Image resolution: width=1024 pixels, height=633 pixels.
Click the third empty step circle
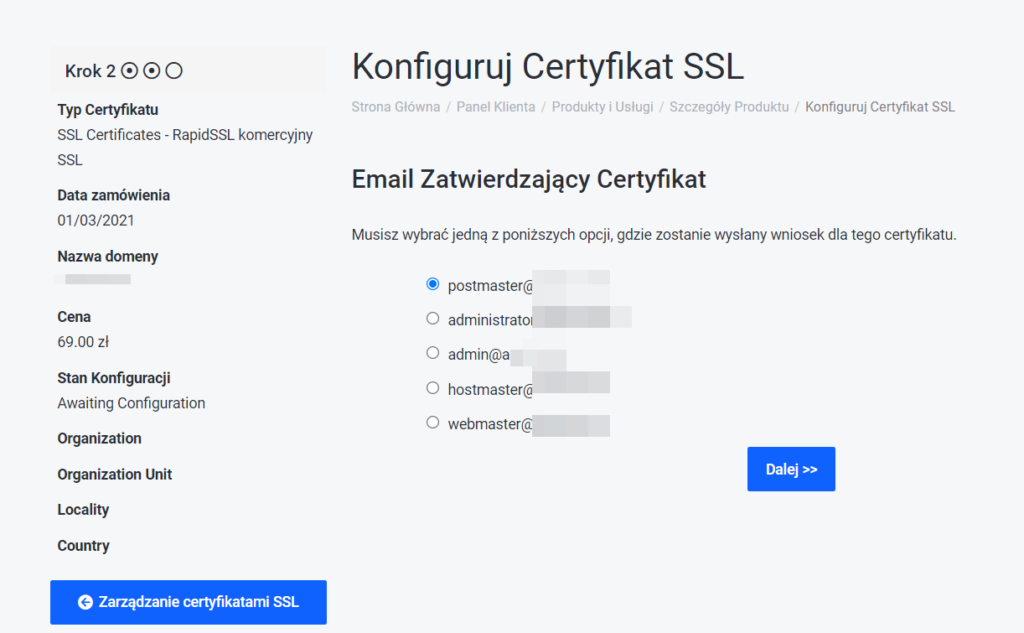pyautogui.click(x=174, y=71)
